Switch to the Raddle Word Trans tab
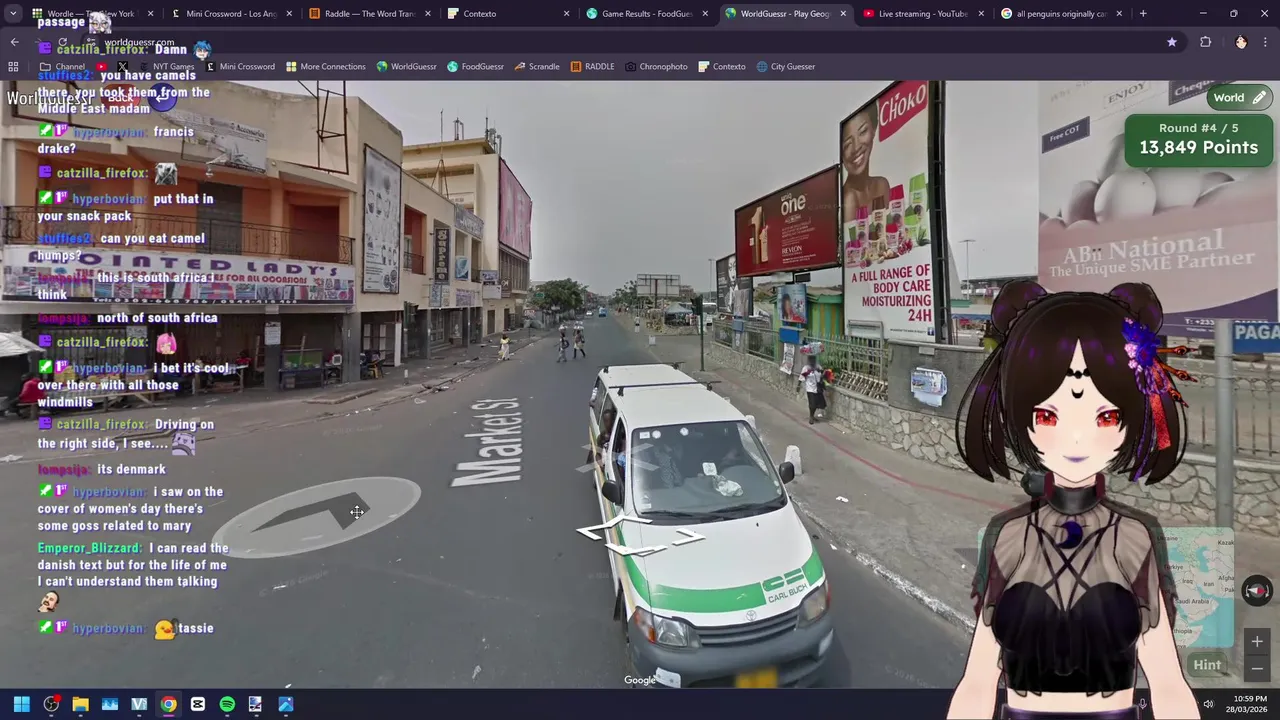The width and height of the screenshot is (1280, 720). click(x=369, y=13)
